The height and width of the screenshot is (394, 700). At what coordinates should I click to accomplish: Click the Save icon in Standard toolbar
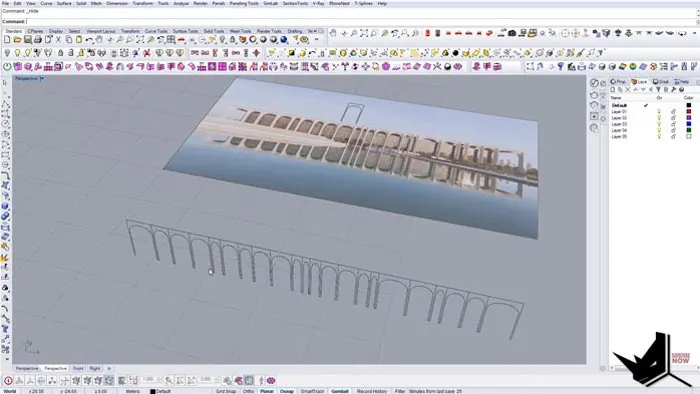coord(28,40)
